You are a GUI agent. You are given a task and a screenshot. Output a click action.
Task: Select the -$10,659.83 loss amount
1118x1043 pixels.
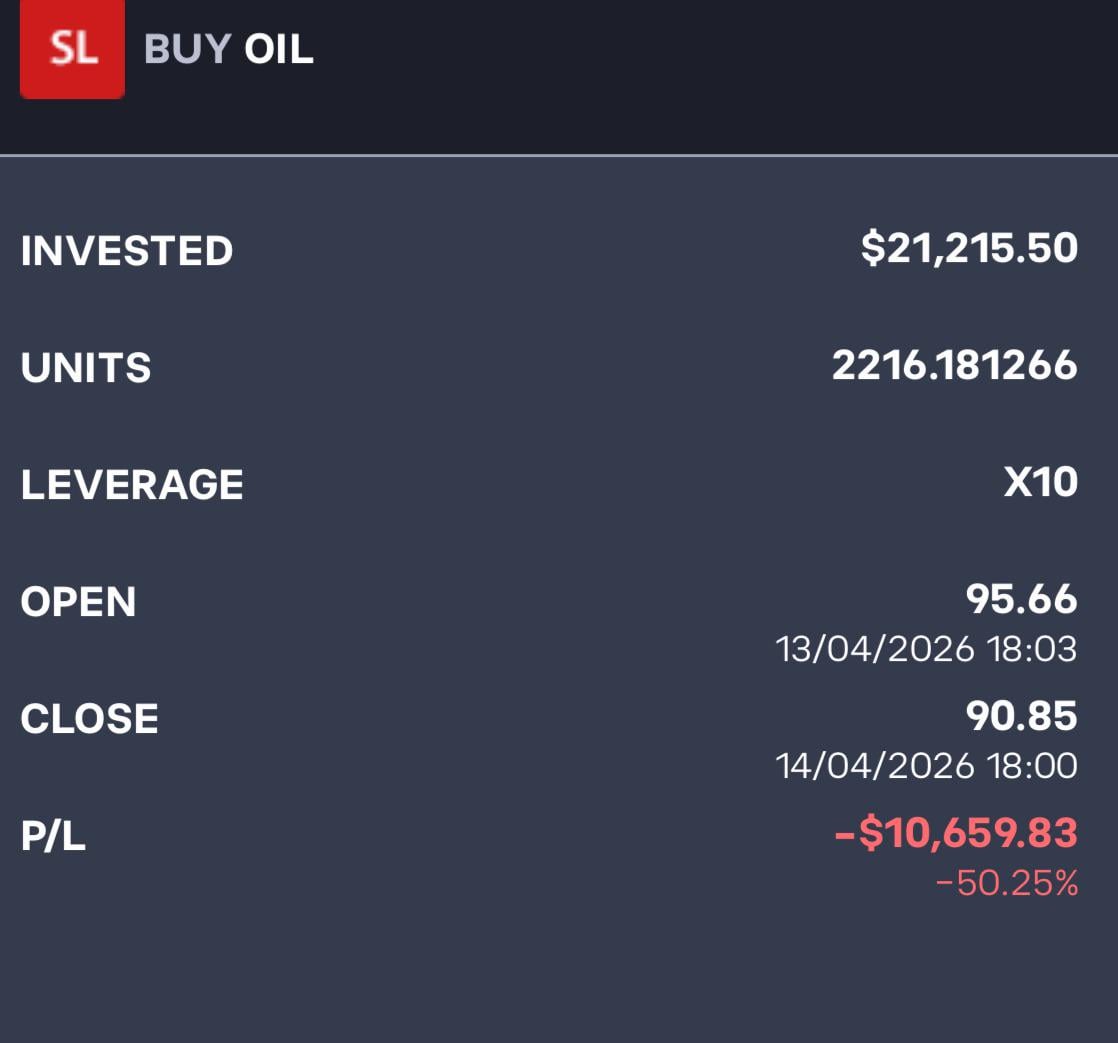pos(955,833)
